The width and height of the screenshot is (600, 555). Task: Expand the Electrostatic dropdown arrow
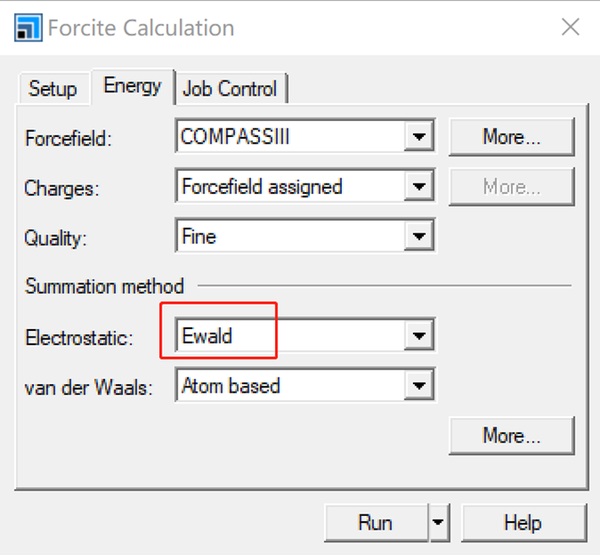point(420,337)
